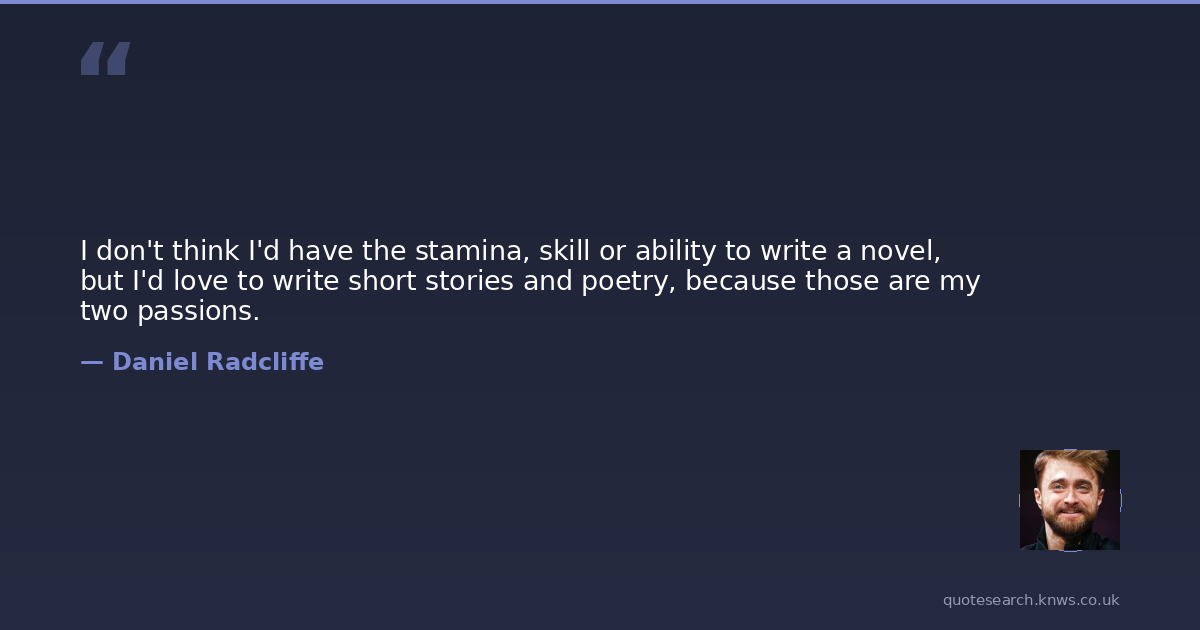
Task: Select the line beginning "but I'd love"
Action: tap(530, 281)
